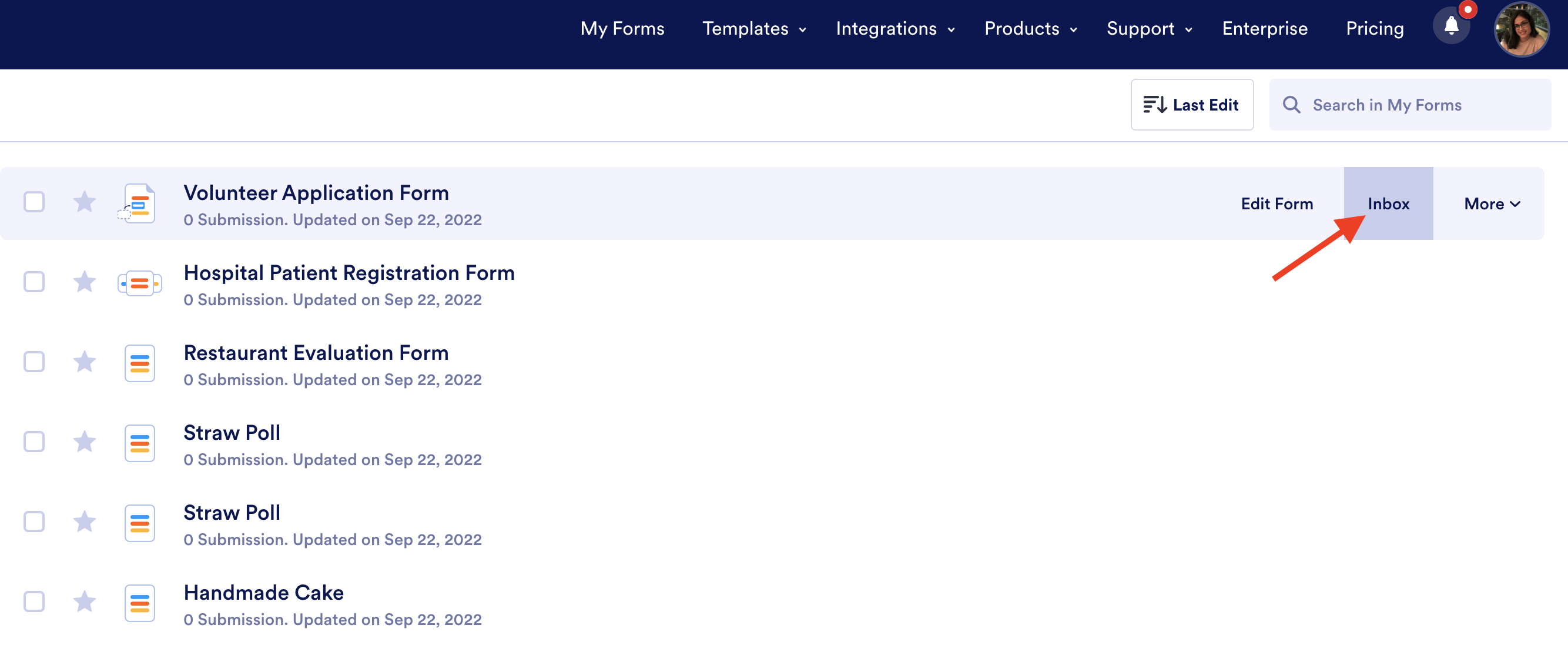Click the search magnifier icon
The height and width of the screenshot is (655, 1568).
coord(1291,105)
